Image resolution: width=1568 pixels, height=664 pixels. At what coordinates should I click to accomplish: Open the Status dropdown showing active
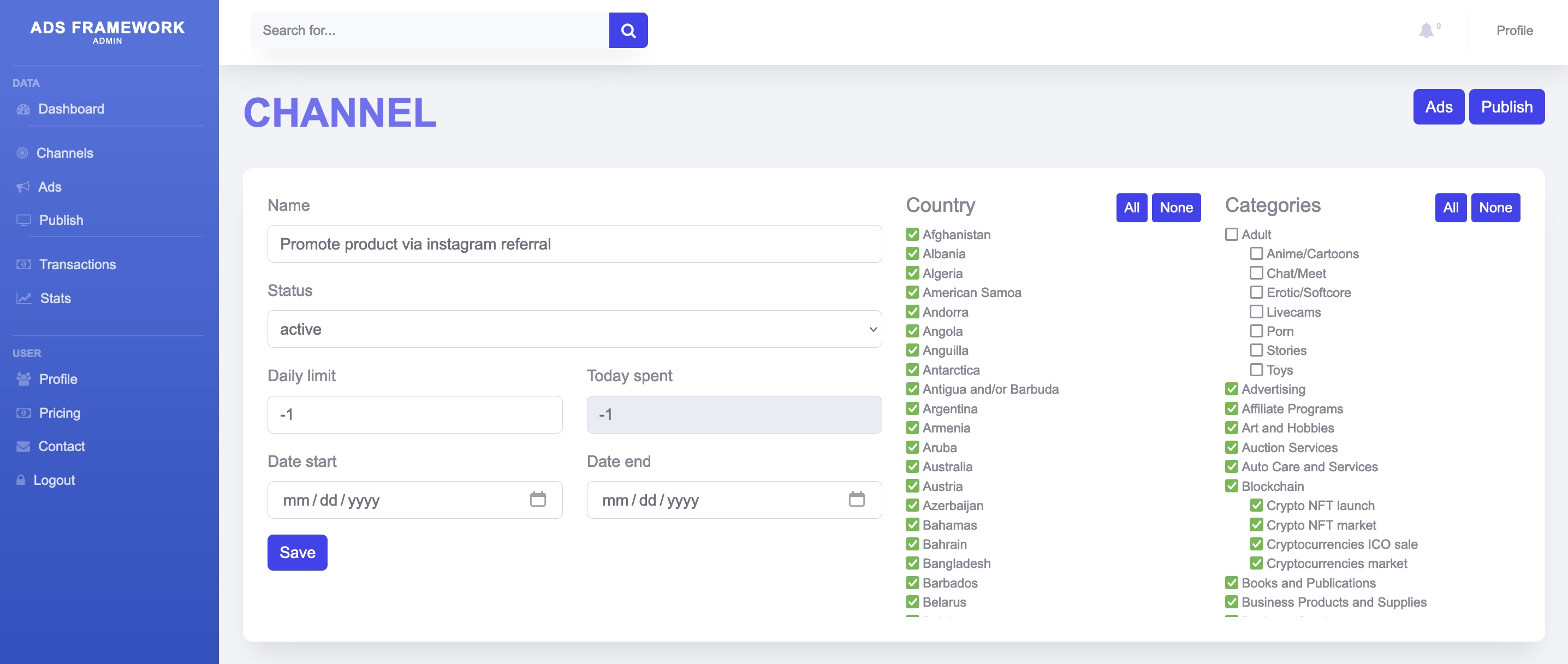574,329
